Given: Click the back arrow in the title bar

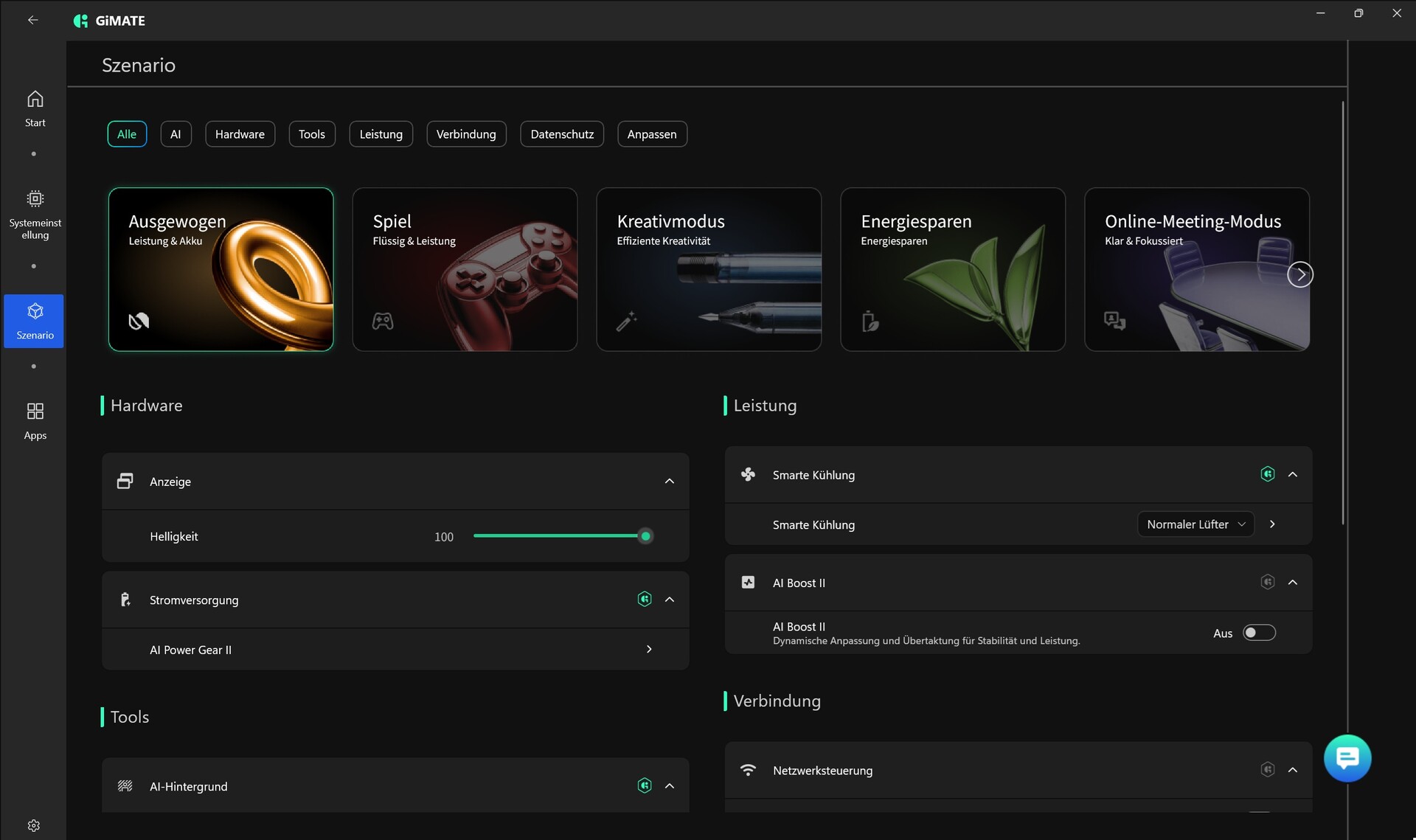Looking at the screenshot, I should (32, 20).
